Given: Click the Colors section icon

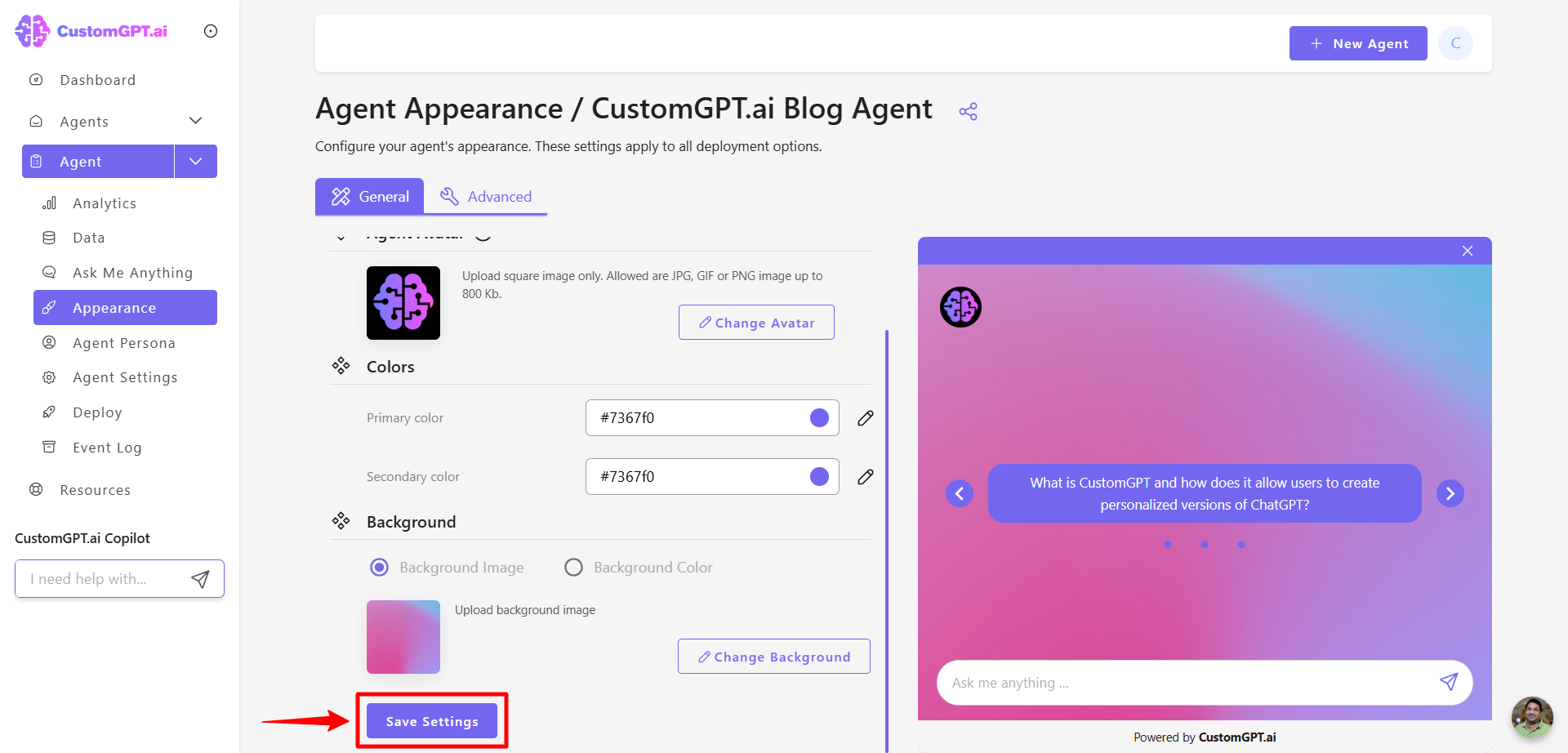Looking at the screenshot, I should tap(341, 366).
